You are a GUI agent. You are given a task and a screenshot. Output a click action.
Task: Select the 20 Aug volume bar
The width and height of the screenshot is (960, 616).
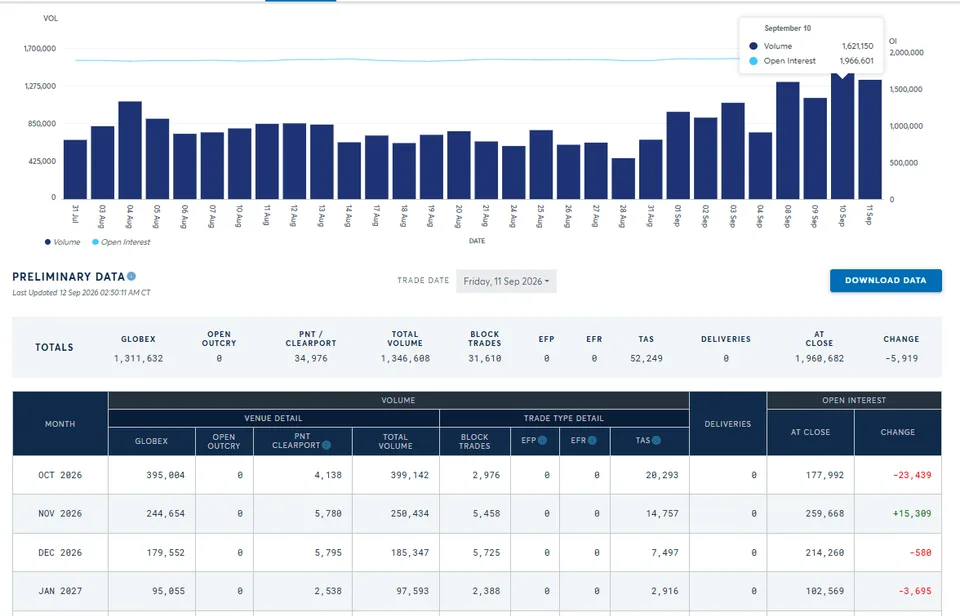pyautogui.click(x=459, y=165)
